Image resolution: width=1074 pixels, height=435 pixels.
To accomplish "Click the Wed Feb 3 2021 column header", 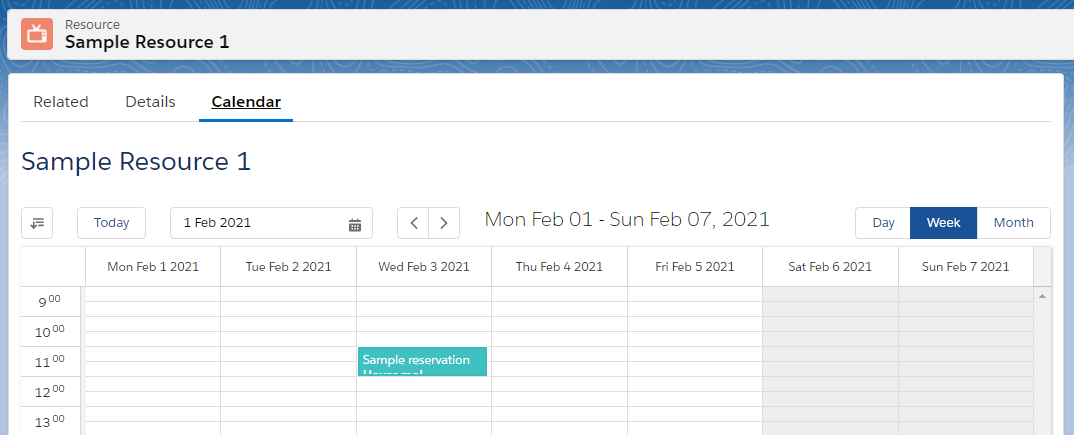I will click(x=424, y=267).
